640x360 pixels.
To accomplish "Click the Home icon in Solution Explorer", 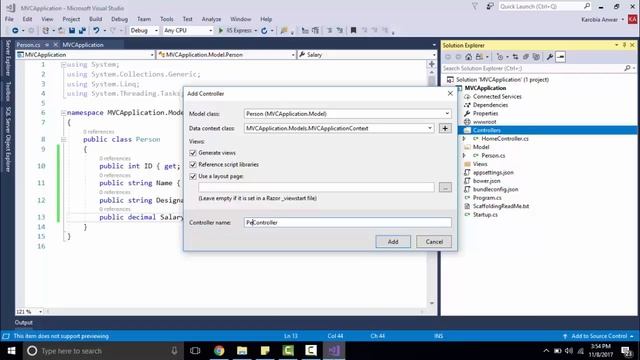I will [x=469, y=57].
